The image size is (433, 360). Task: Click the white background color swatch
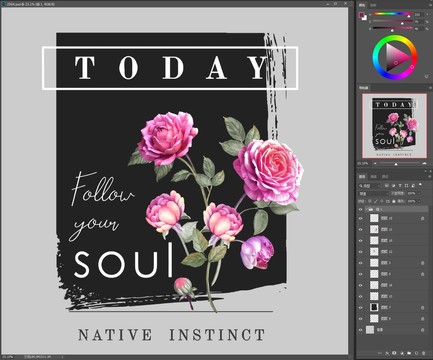[364, 17]
